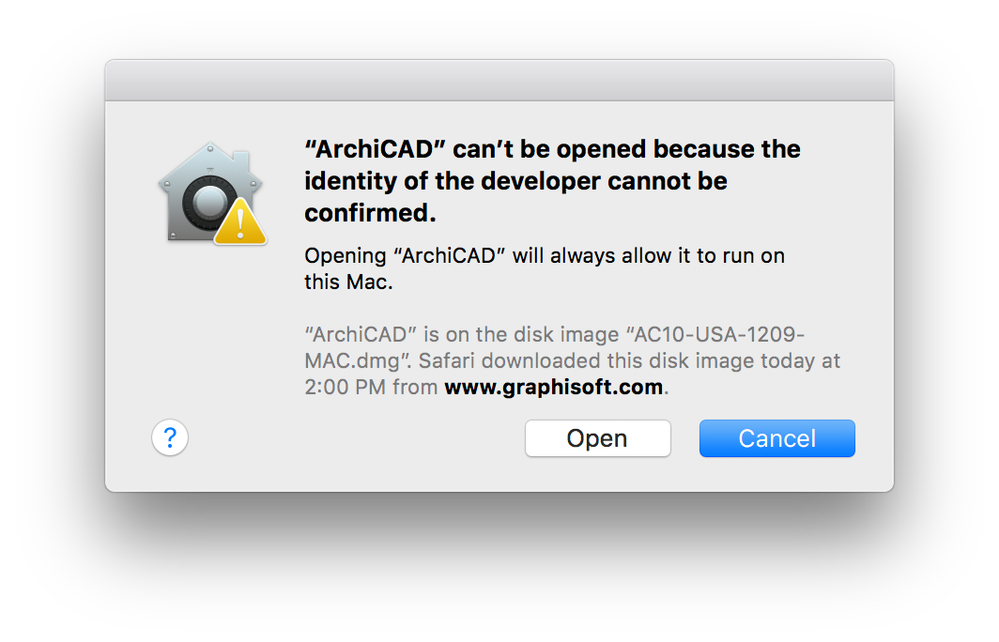Click the word "confirmed." in the heading
This screenshot has height=642, width=999.
[371, 215]
